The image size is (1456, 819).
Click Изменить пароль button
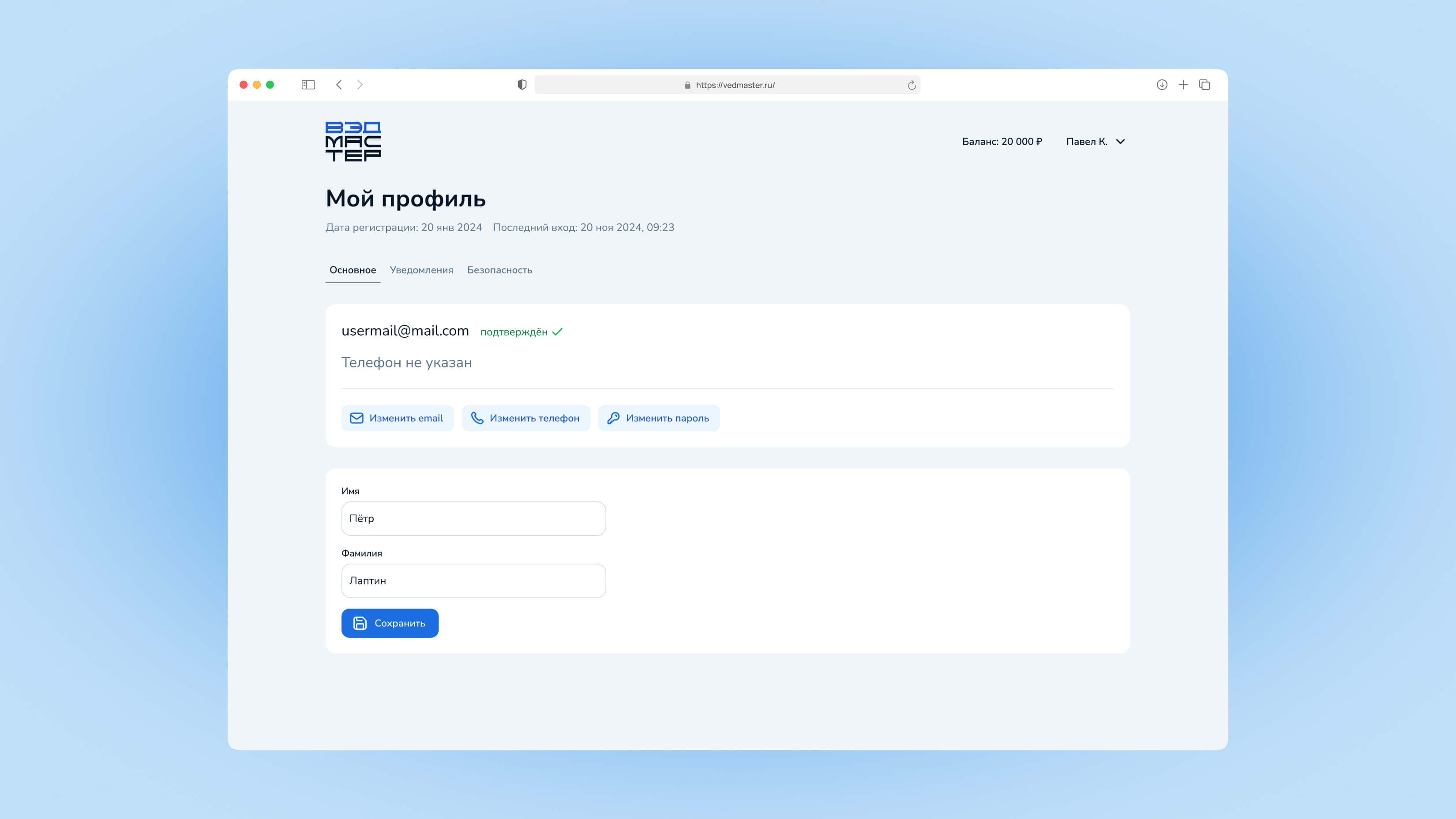658,418
